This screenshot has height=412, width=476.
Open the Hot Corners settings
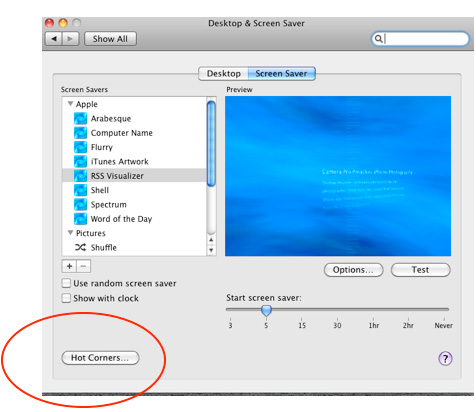[100, 358]
